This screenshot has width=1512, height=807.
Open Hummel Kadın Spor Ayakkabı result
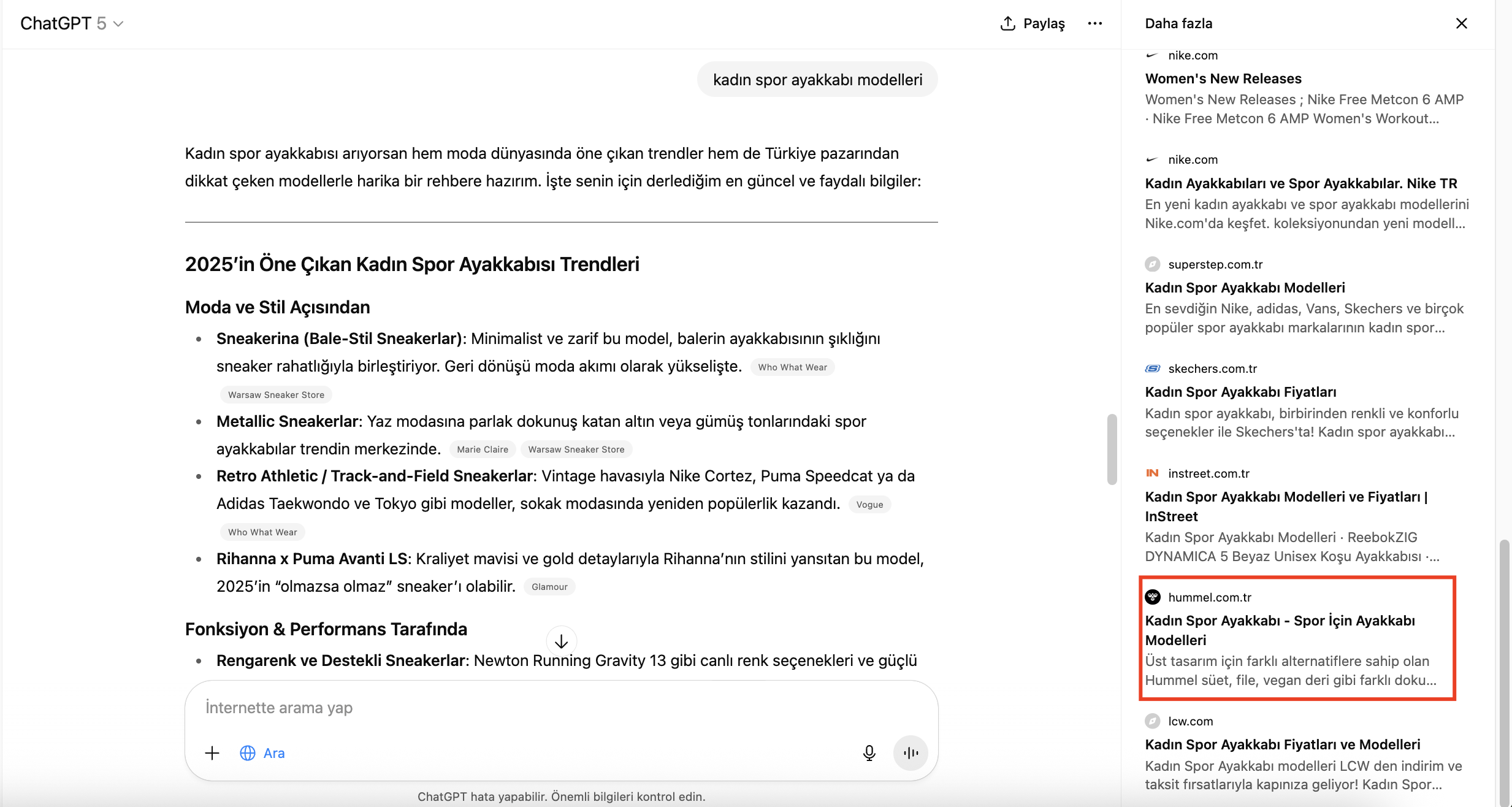tap(1280, 630)
